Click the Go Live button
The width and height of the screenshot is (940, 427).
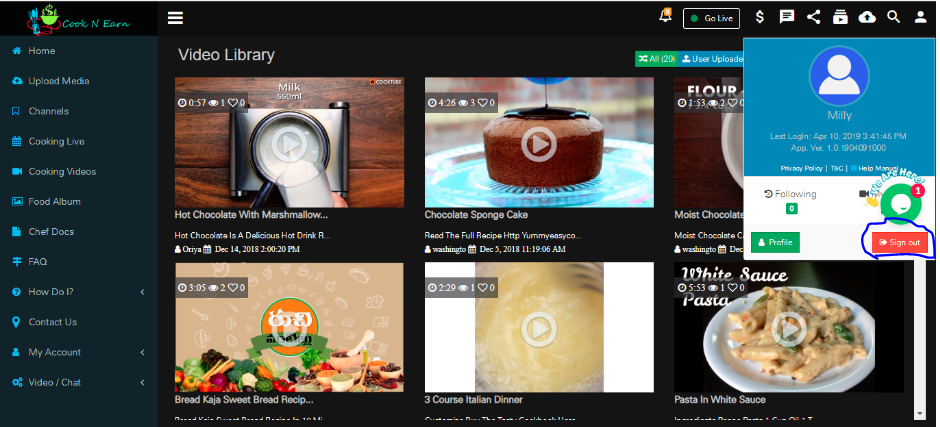tap(711, 18)
